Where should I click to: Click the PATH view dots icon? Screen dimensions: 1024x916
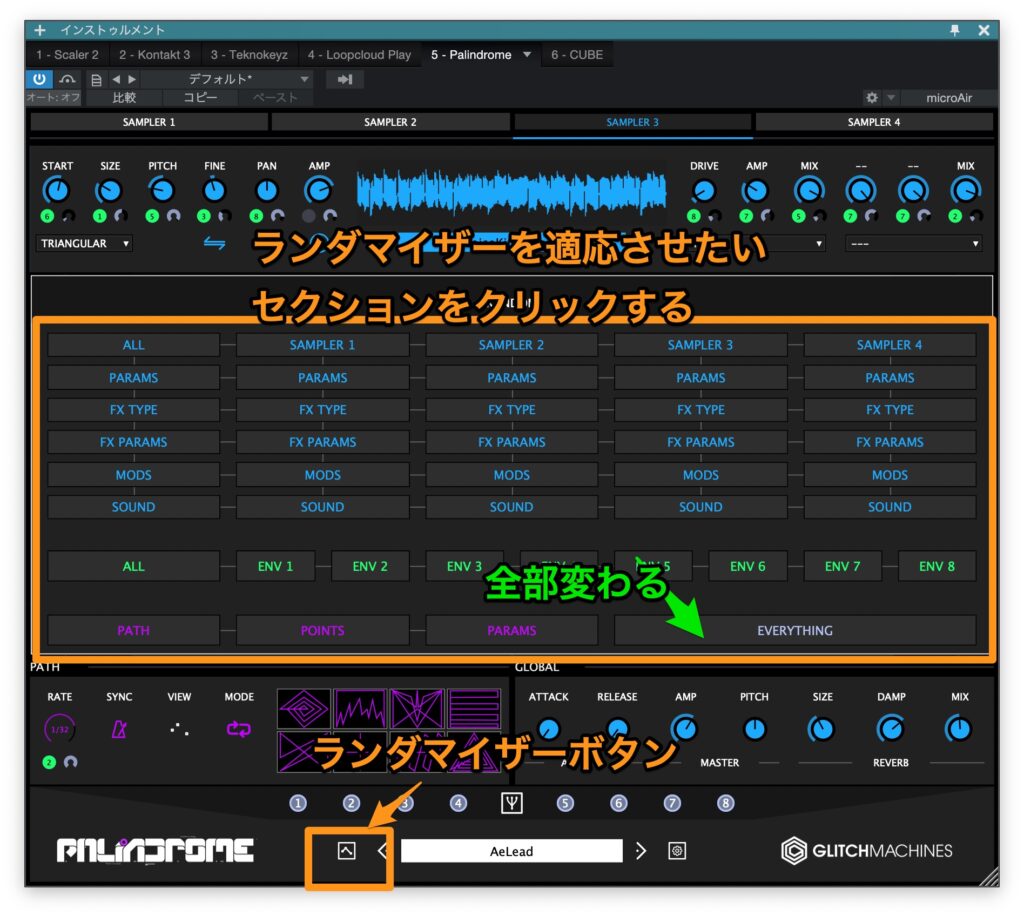coord(179,730)
